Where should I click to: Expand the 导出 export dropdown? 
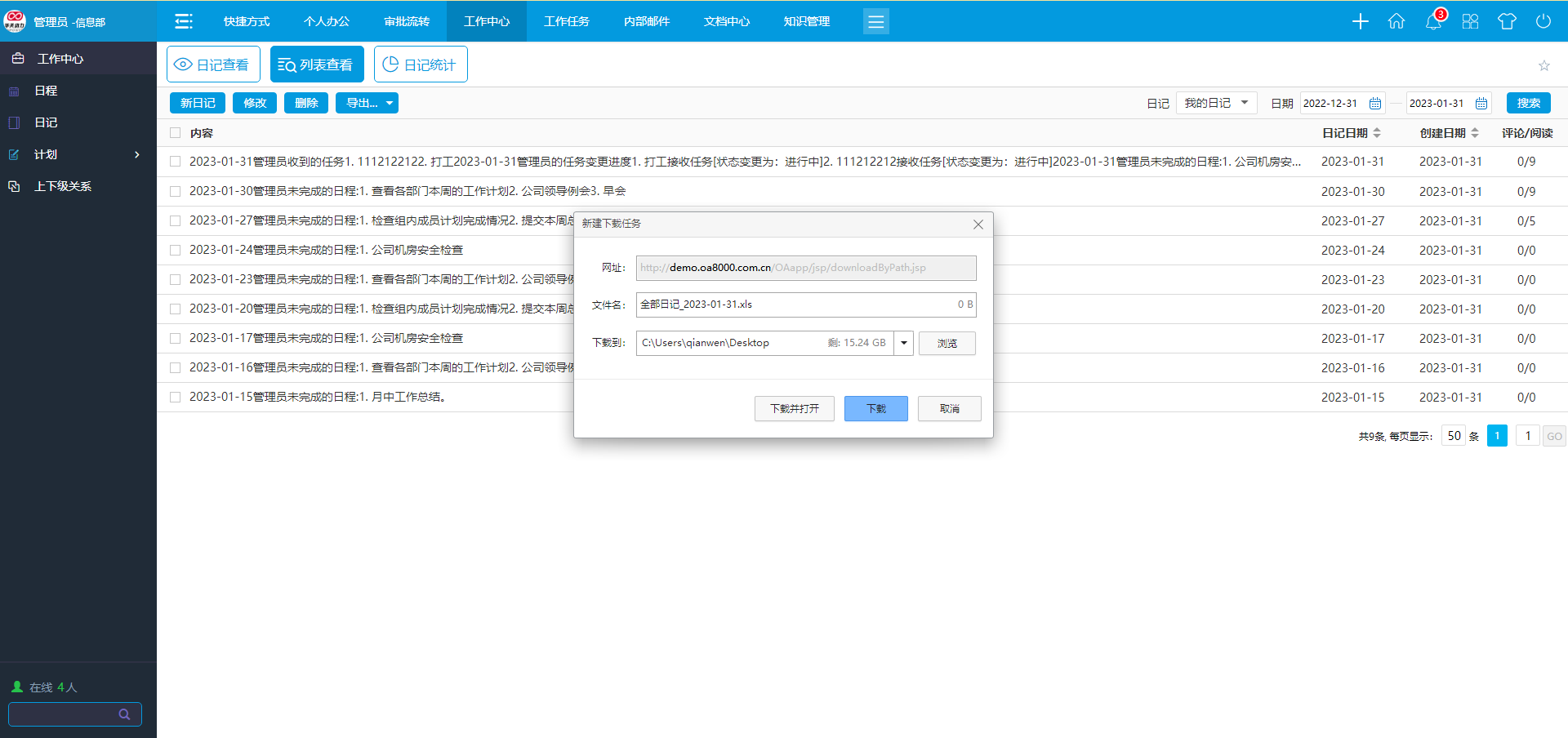click(x=367, y=103)
